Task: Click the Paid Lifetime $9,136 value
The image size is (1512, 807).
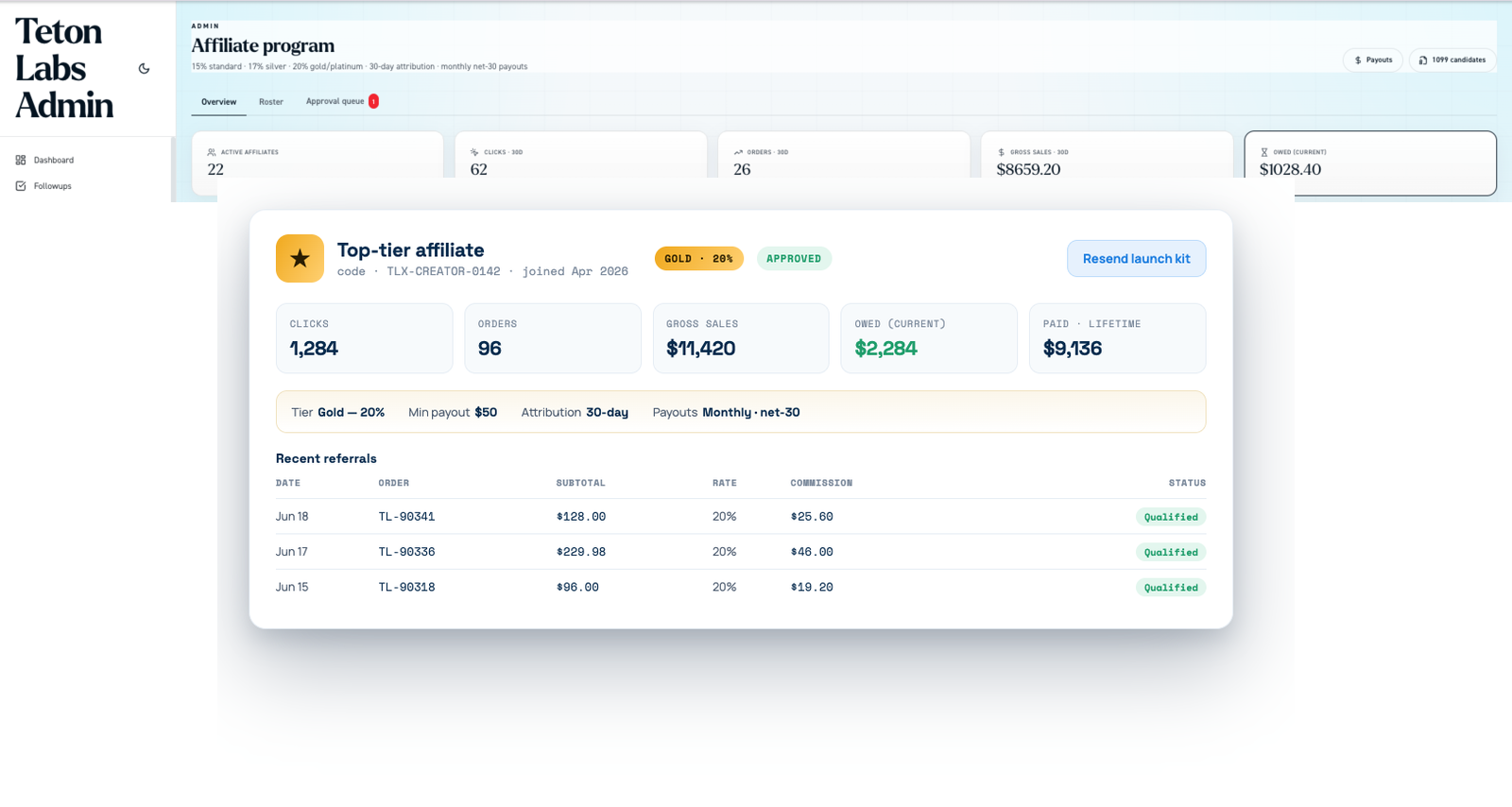Action: (1073, 349)
